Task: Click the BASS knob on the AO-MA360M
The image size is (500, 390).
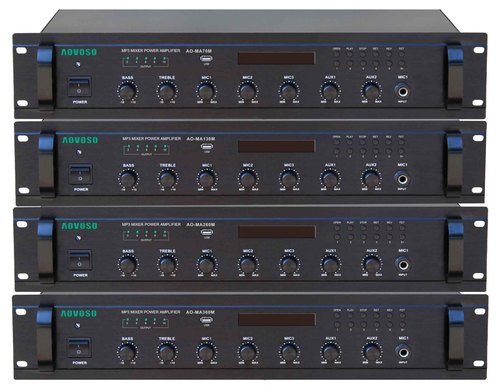Action: [127, 352]
